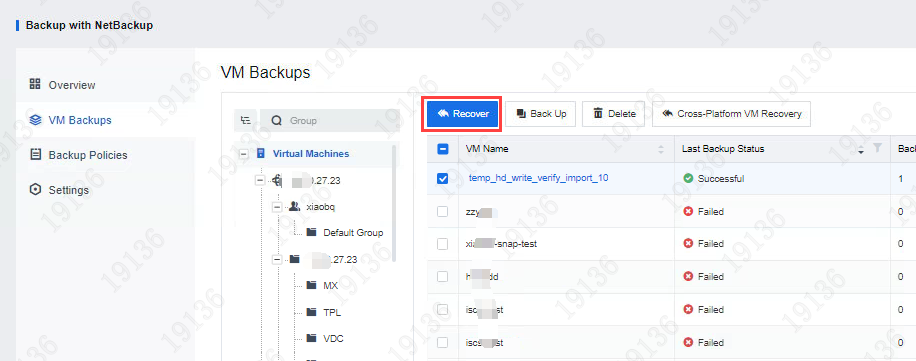Image resolution: width=916 pixels, height=361 pixels.
Task: Collapse the second .27.23 folder node
Action: 277,259
